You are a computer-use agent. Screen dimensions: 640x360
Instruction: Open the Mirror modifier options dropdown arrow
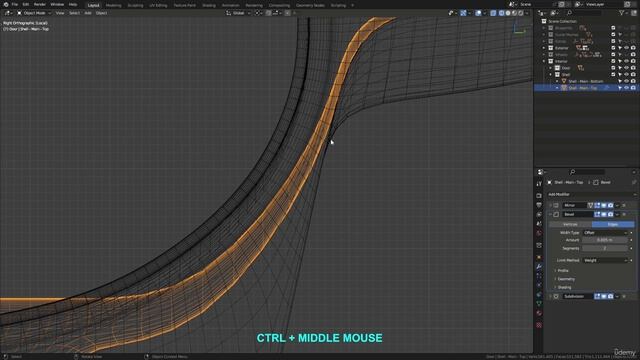coord(617,205)
